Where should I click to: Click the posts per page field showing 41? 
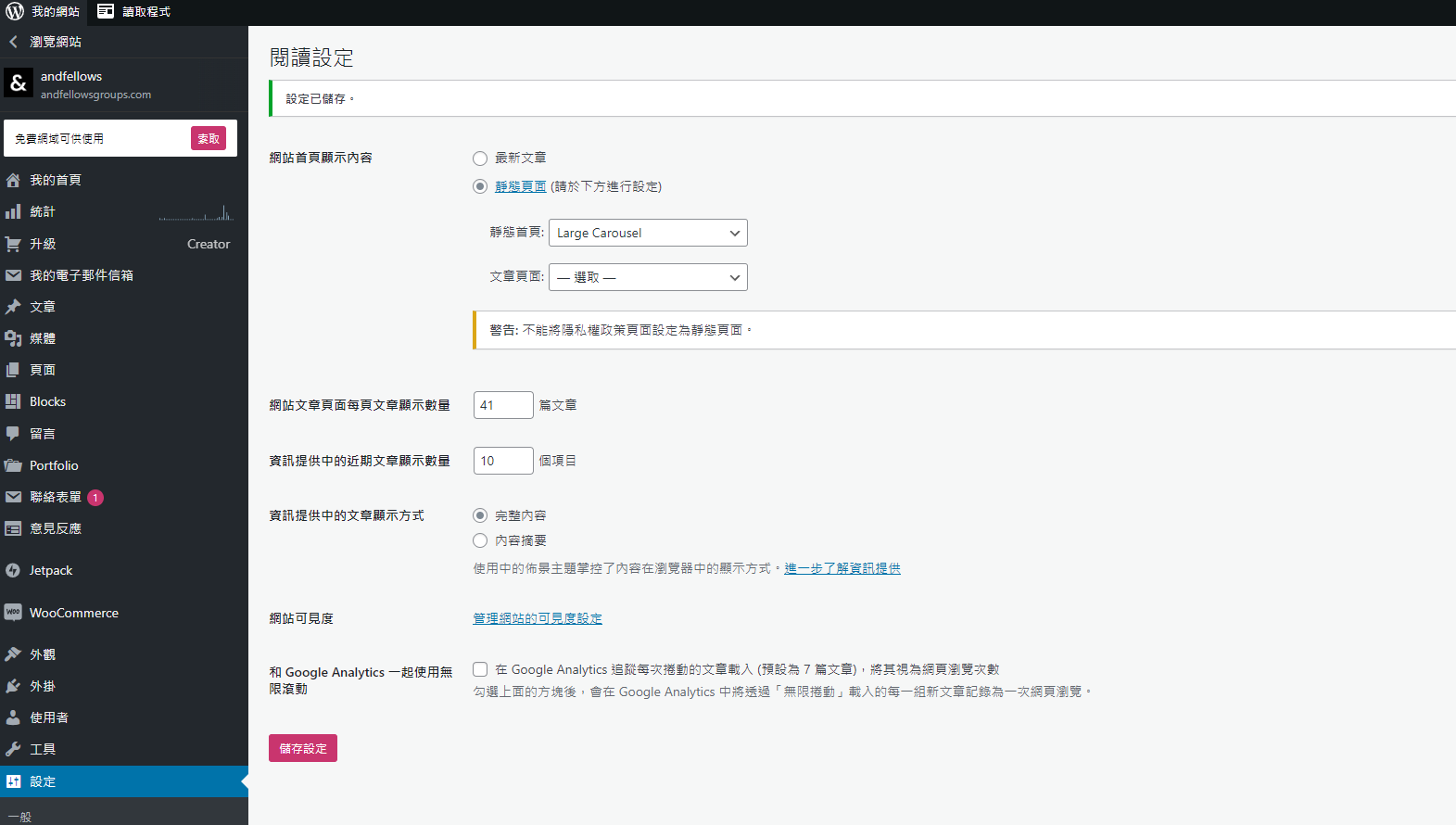[503, 405]
